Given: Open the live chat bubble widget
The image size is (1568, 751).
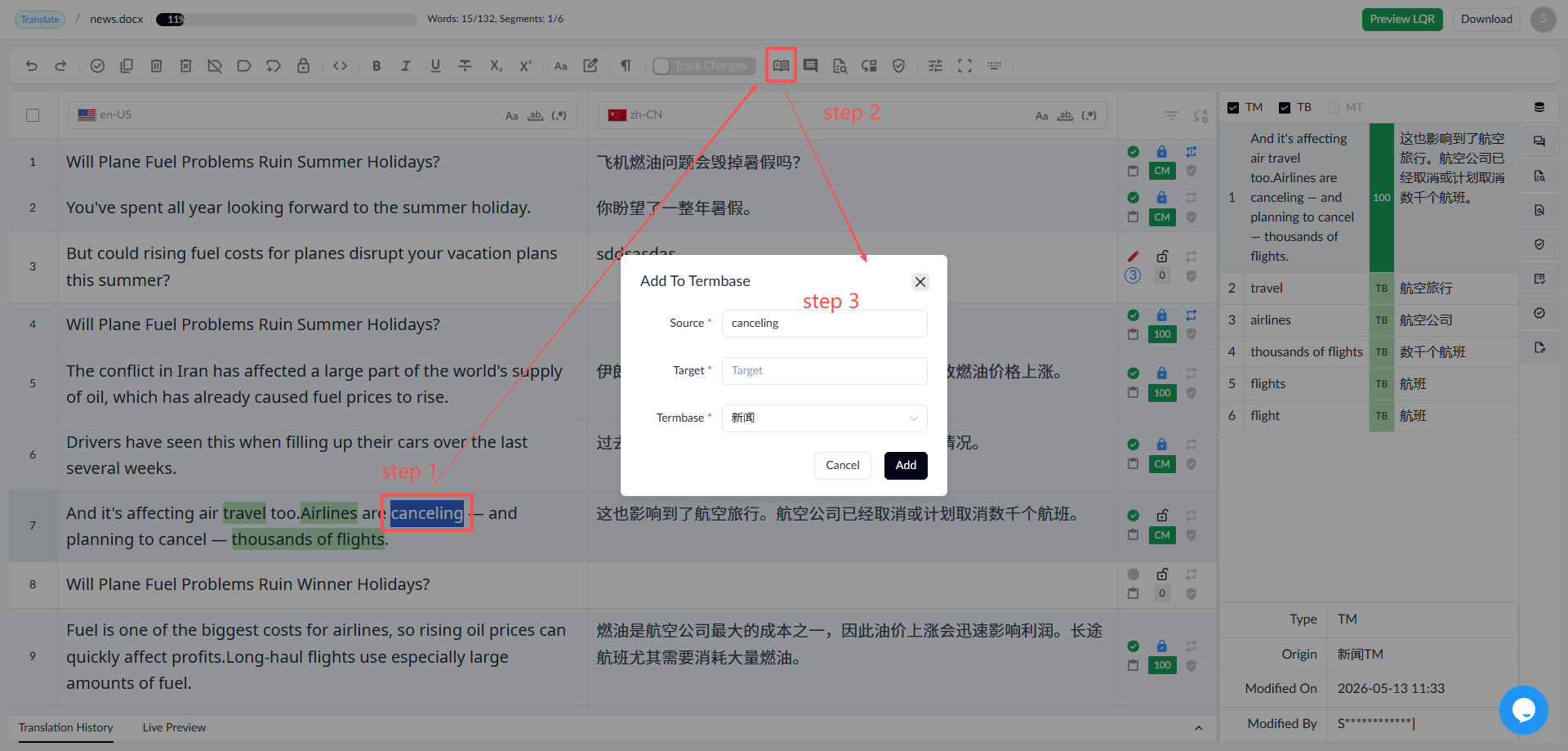Looking at the screenshot, I should pyautogui.click(x=1523, y=709).
